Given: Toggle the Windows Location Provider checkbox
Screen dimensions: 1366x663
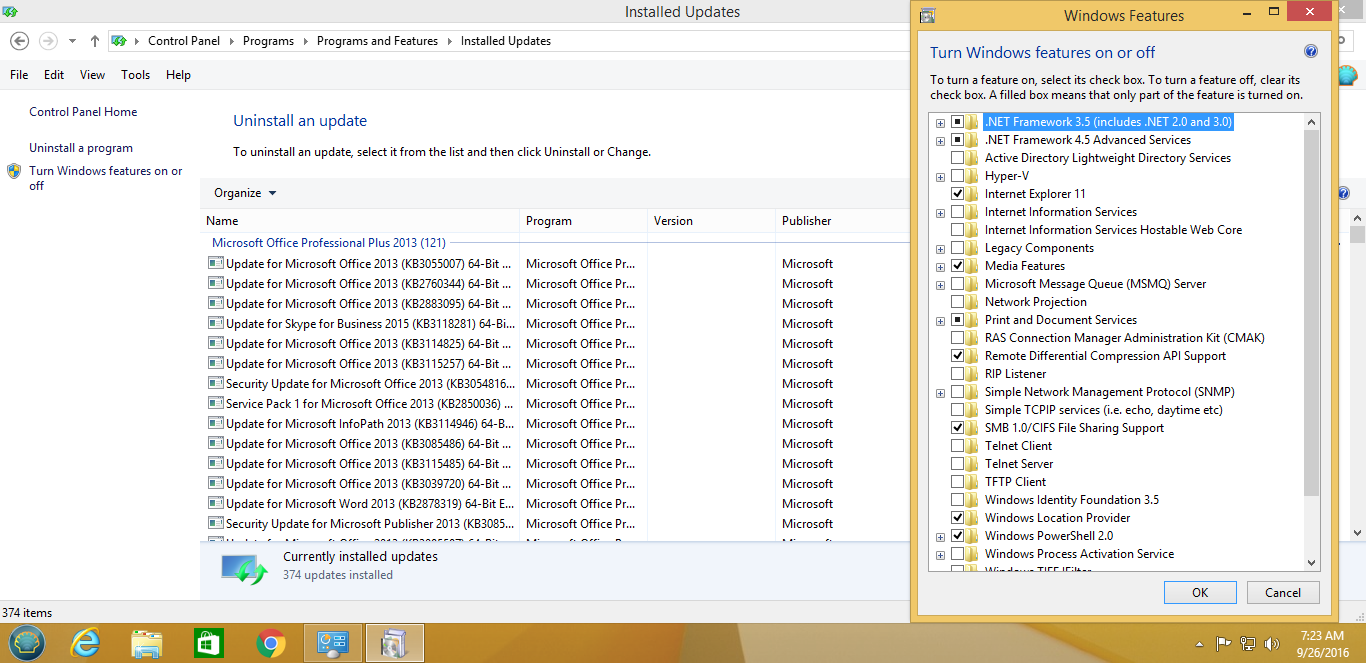Looking at the screenshot, I should pyautogui.click(x=957, y=518).
